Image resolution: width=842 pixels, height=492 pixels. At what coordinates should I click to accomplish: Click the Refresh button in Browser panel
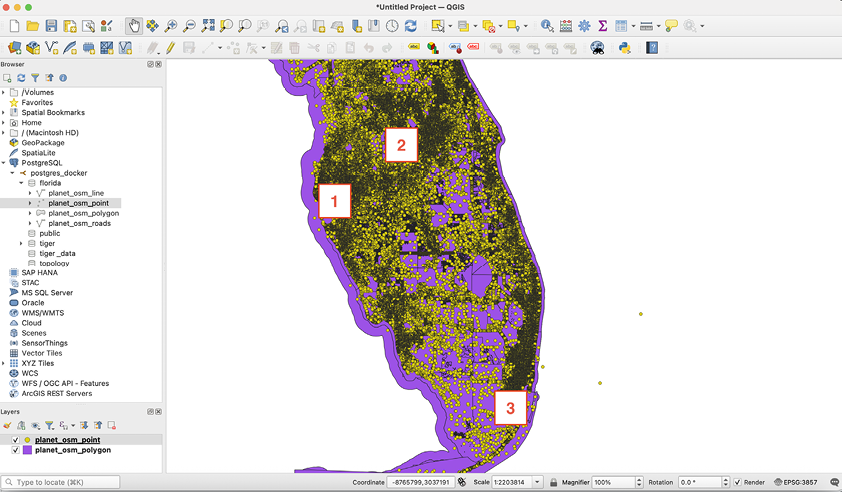click(21, 78)
